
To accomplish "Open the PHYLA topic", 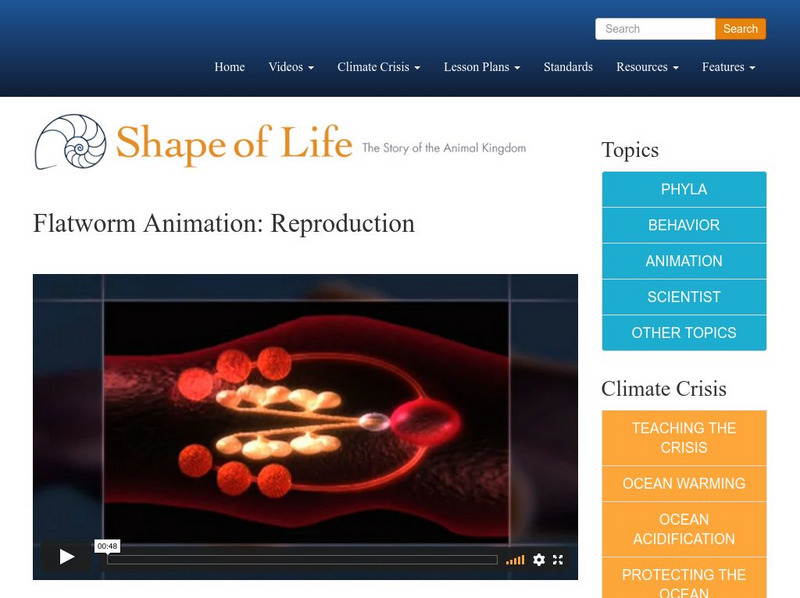I will coord(684,189).
